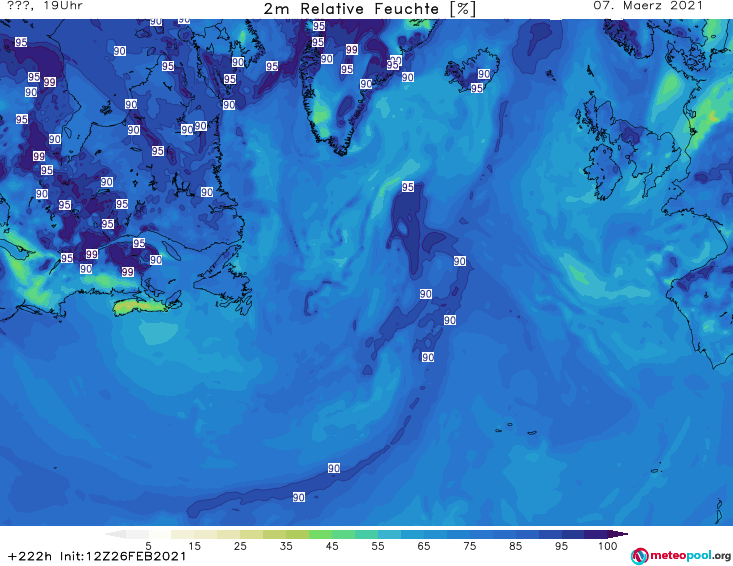This screenshot has width=733, height=566.
Task: Click the 95 contour label on Iceland
Action: pyautogui.click(x=476, y=88)
